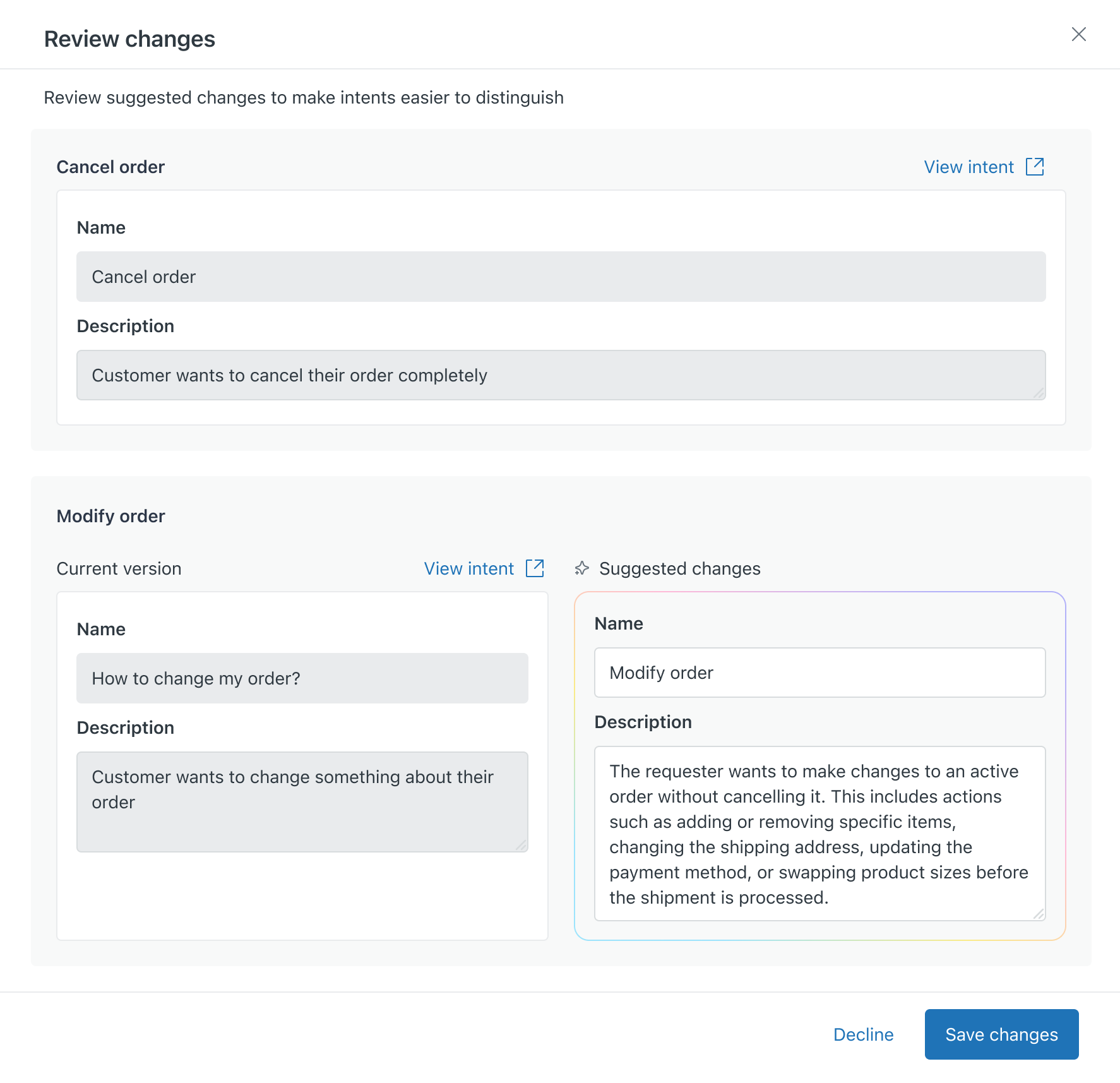Click the 'How to change my order?' name field
The width and height of the screenshot is (1120, 1083).
click(x=302, y=678)
